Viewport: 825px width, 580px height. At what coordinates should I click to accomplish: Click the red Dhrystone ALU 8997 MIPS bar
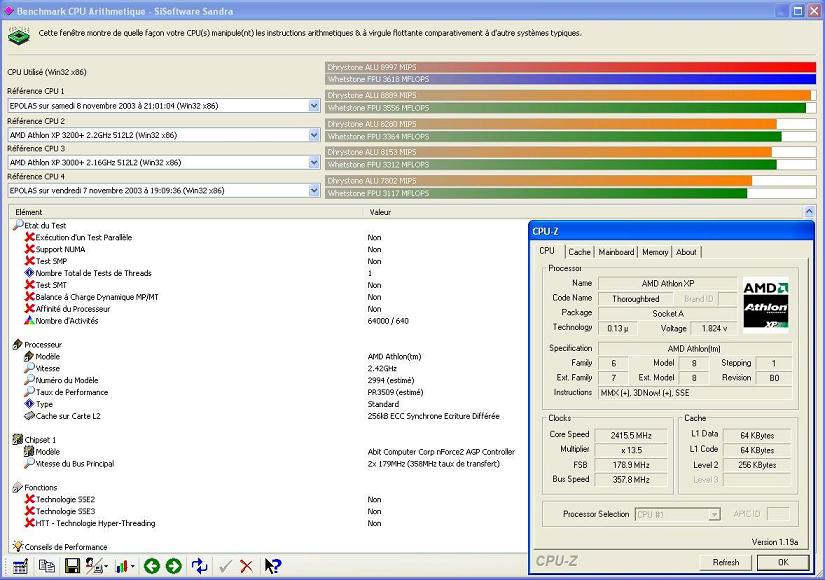coord(570,67)
